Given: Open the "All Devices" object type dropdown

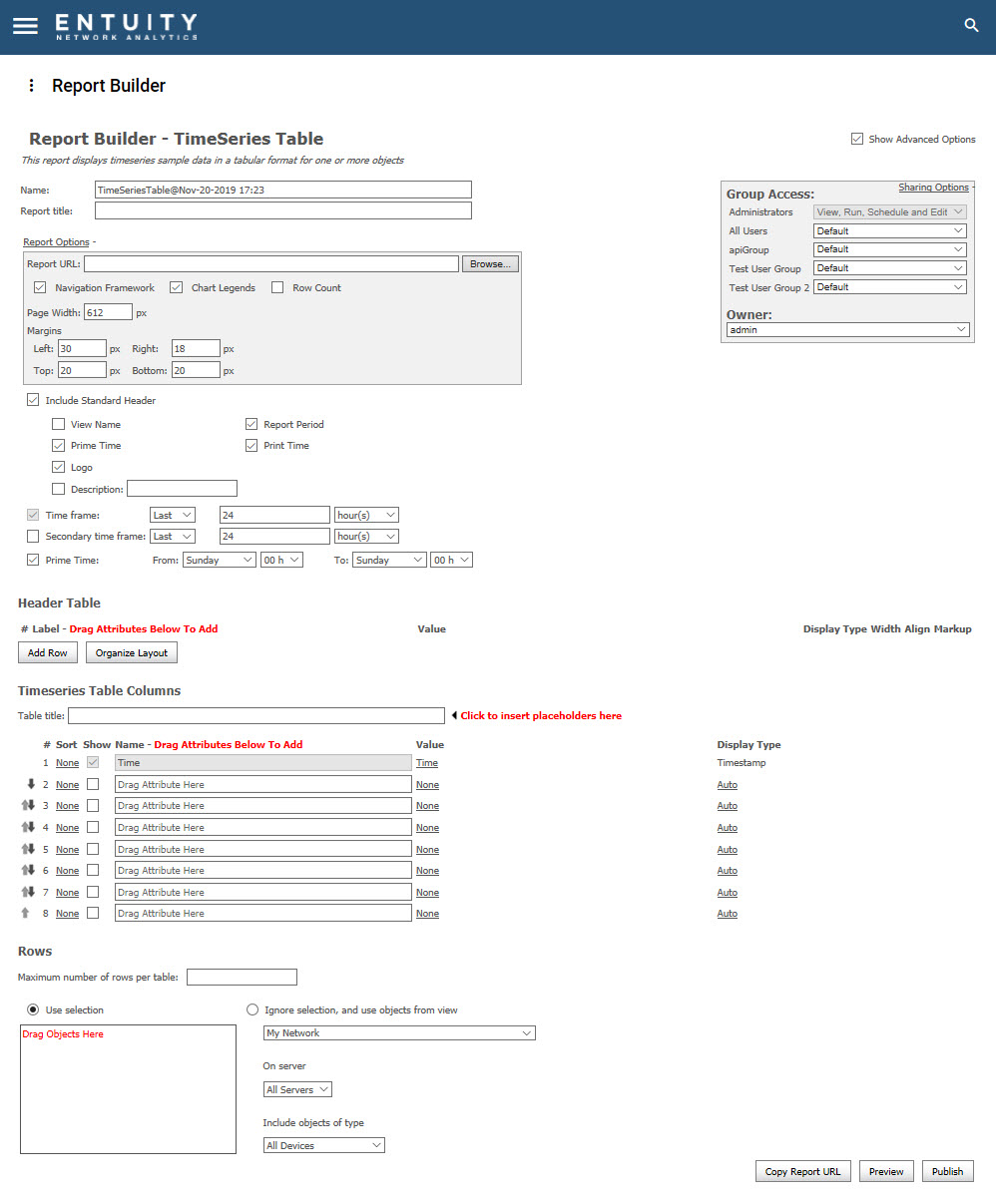Looking at the screenshot, I should (323, 1144).
